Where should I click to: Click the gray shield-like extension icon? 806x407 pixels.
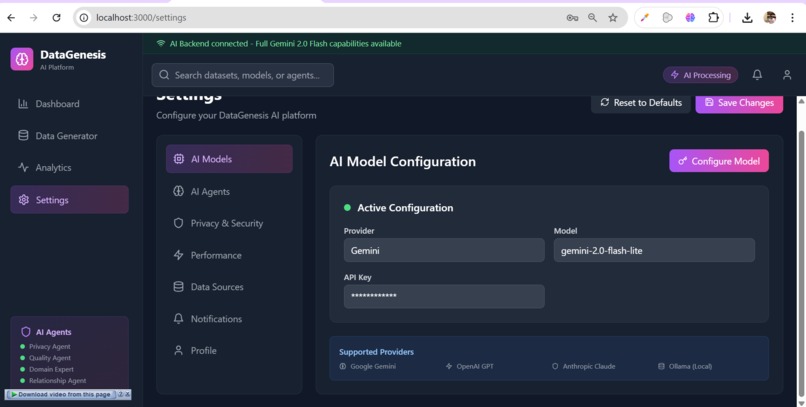(x=667, y=17)
